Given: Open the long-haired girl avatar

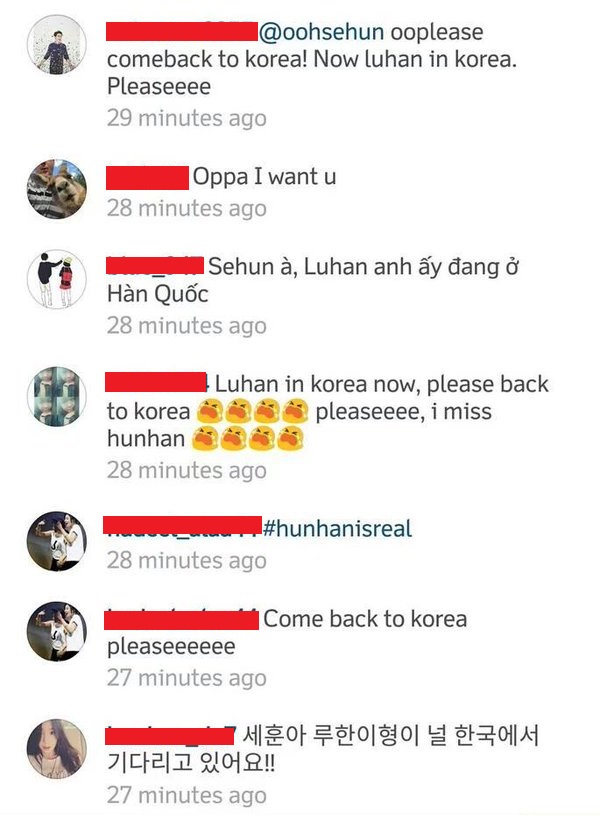Looking at the screenshot, I should click(57, 749).
